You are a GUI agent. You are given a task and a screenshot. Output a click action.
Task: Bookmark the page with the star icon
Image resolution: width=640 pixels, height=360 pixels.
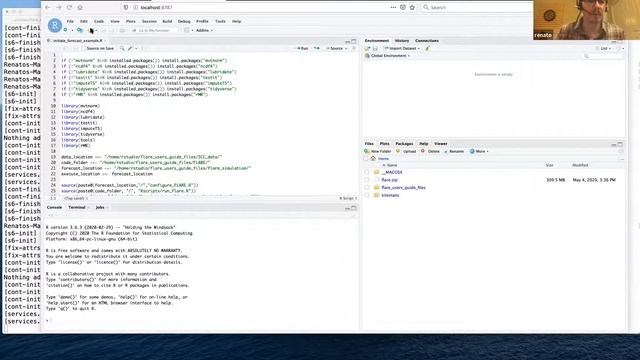coord(412,7)
